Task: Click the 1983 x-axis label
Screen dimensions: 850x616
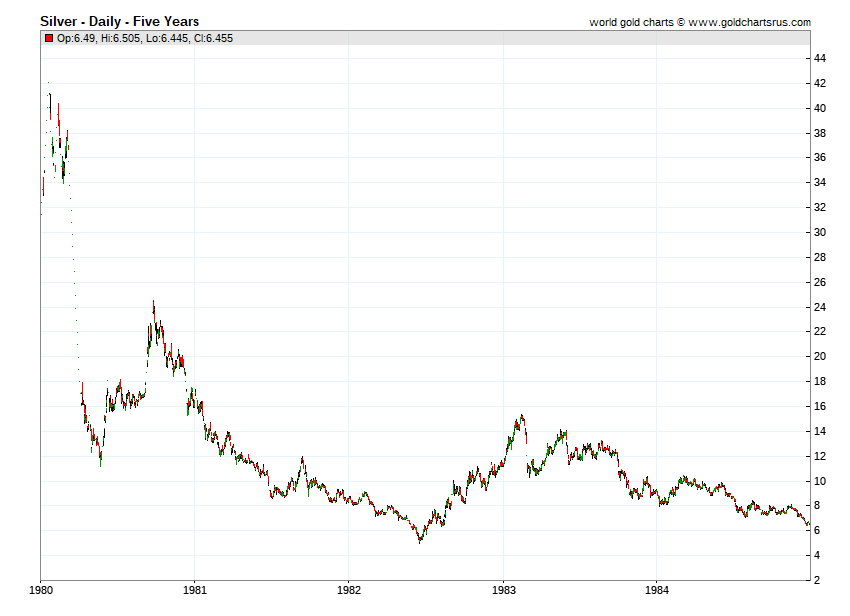Action: click(x=504, y=590)
